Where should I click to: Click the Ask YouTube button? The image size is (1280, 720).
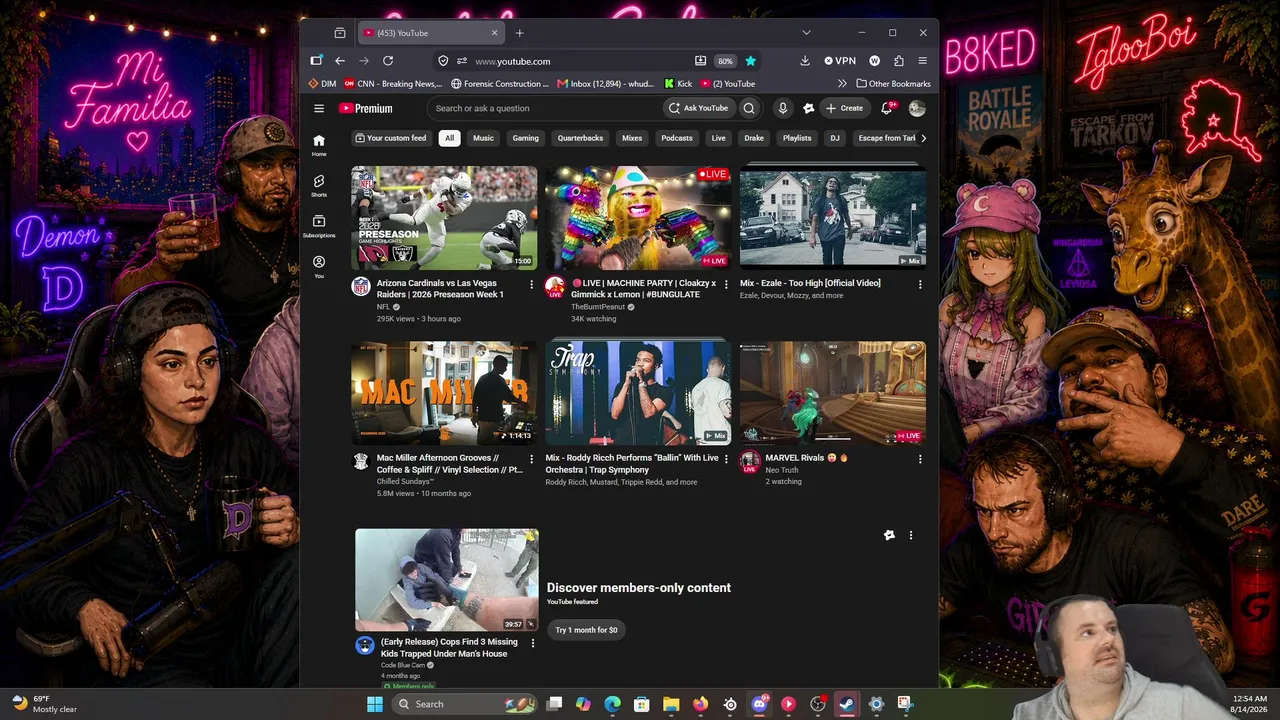click(699, 108)
